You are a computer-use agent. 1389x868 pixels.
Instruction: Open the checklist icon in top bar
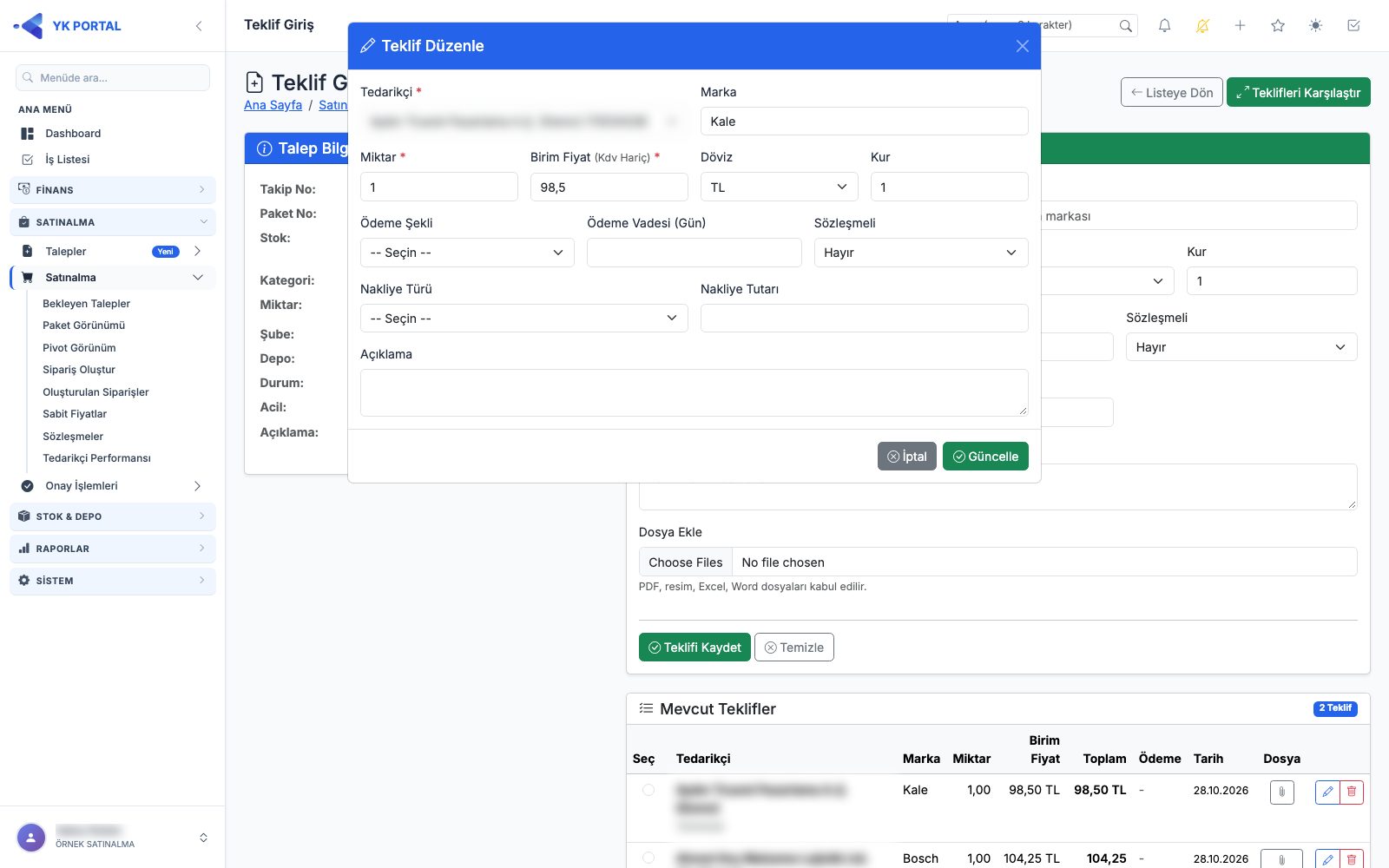1353,26
